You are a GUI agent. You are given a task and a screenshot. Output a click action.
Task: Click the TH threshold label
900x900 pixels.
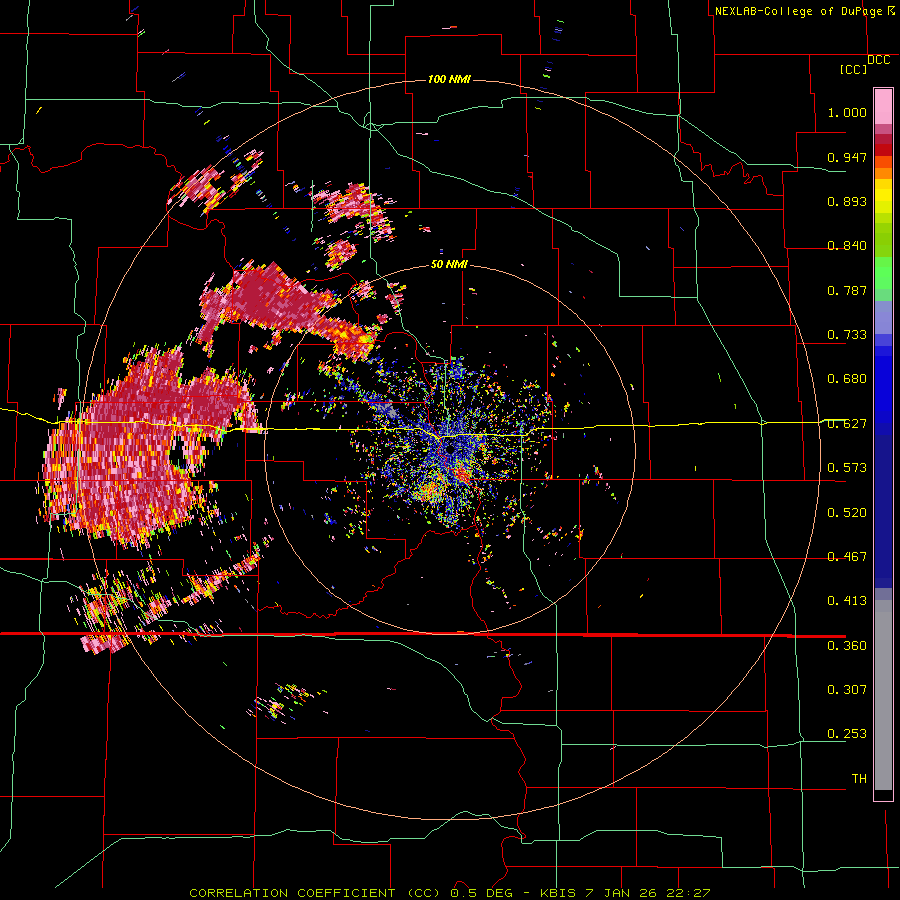click(859, 778)
